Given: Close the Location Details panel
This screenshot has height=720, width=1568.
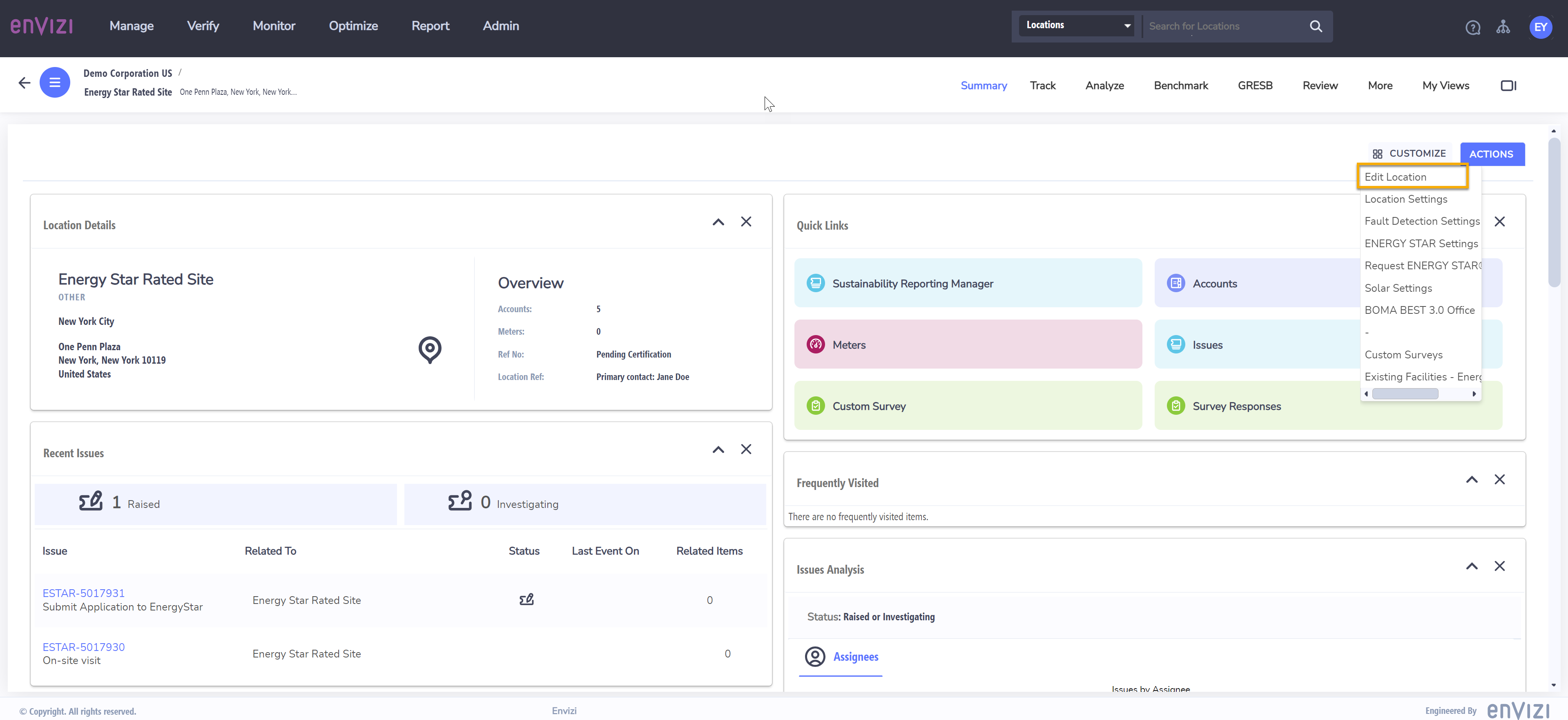Looking at the screenshot, I should (x=746, y=222).
